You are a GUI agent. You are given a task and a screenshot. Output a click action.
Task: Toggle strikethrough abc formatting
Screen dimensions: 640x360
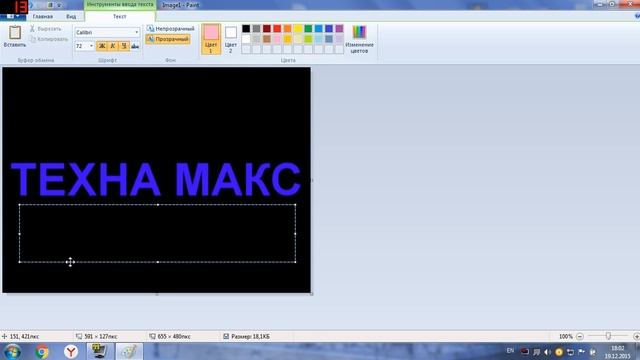click(135, 46)
